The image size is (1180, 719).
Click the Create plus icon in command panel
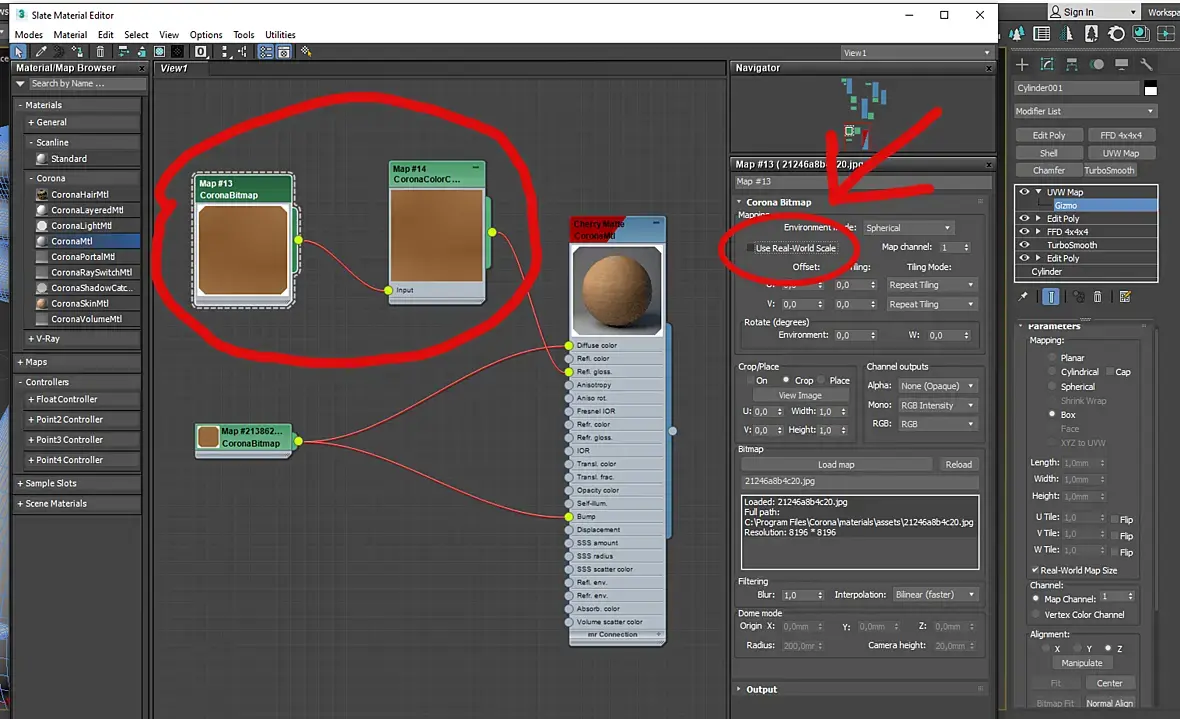tap(1023, 64)
